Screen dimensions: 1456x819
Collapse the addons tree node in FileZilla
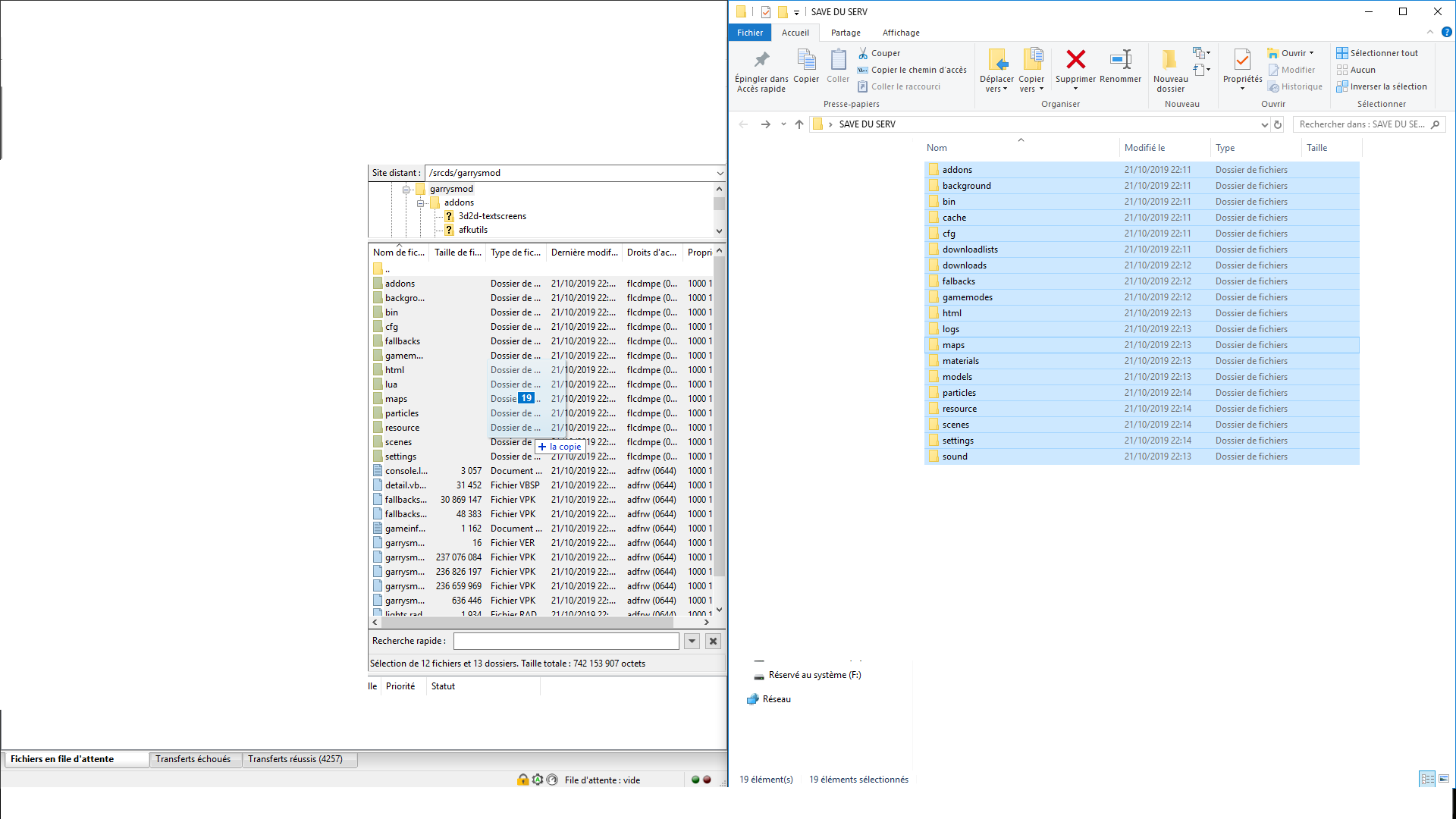(420, 203)
